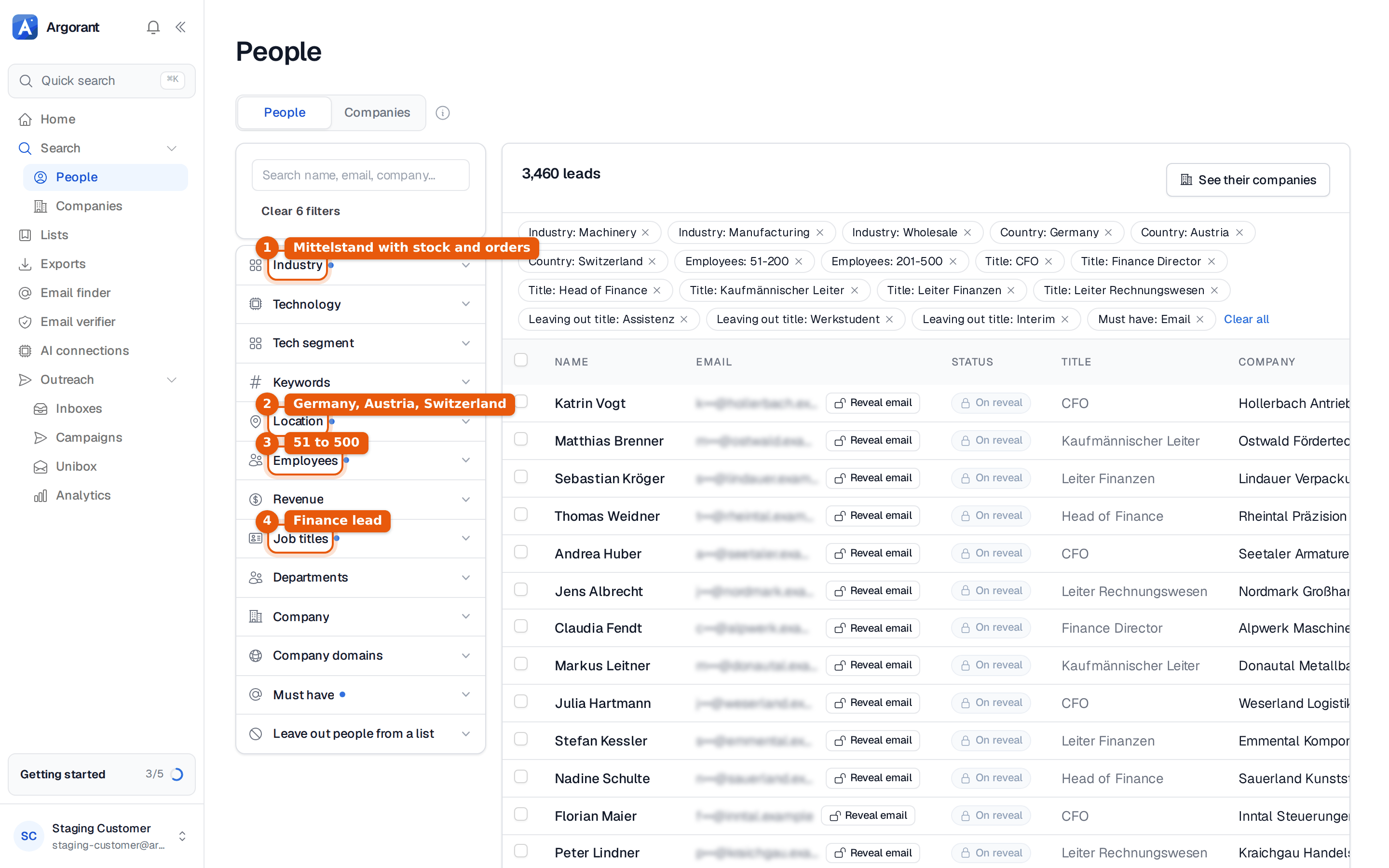Click the info icon beside Companies tab
The height and width of the screenshot is (868, 1389).
pos(443,112)
